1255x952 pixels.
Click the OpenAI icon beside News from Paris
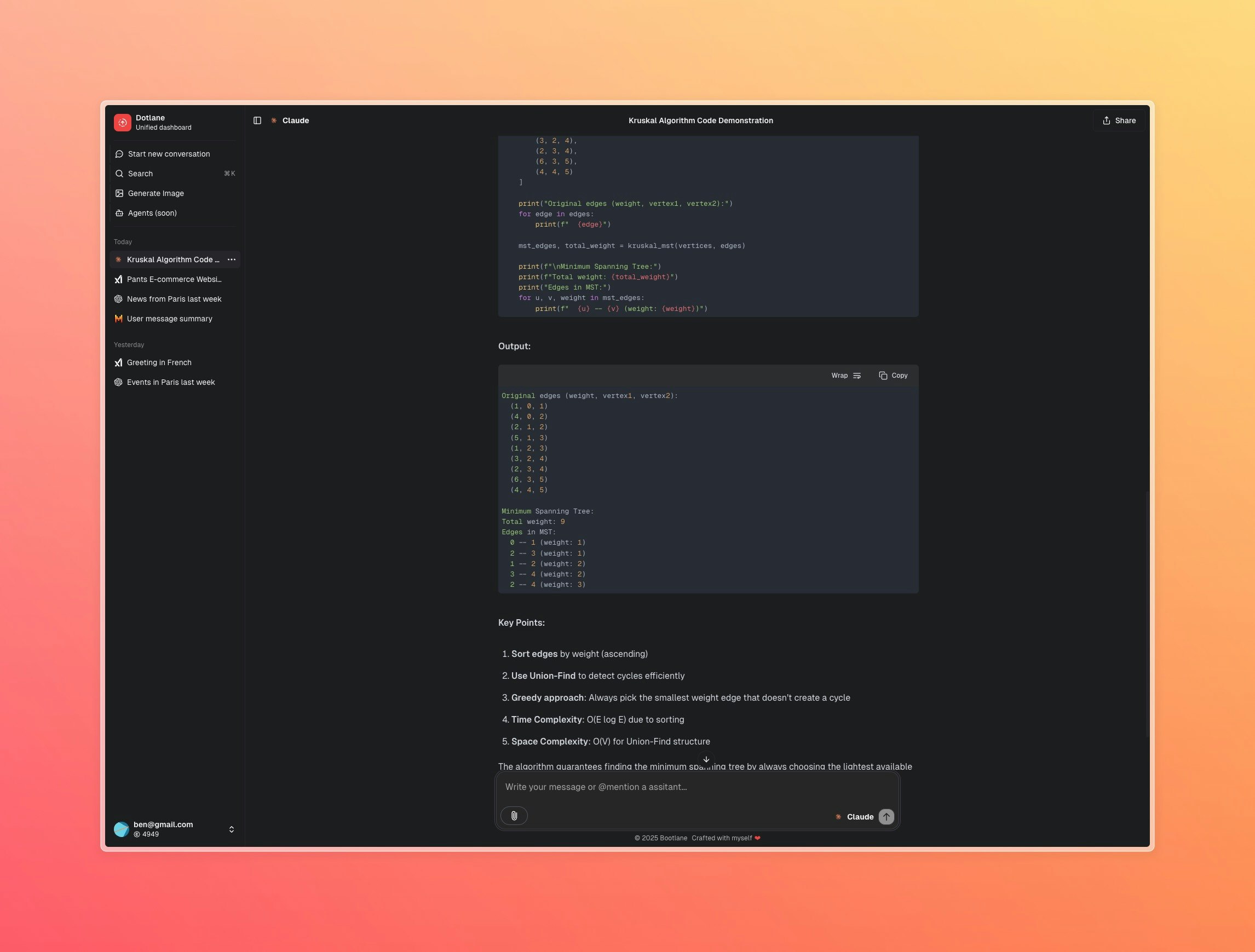point(118,299)
